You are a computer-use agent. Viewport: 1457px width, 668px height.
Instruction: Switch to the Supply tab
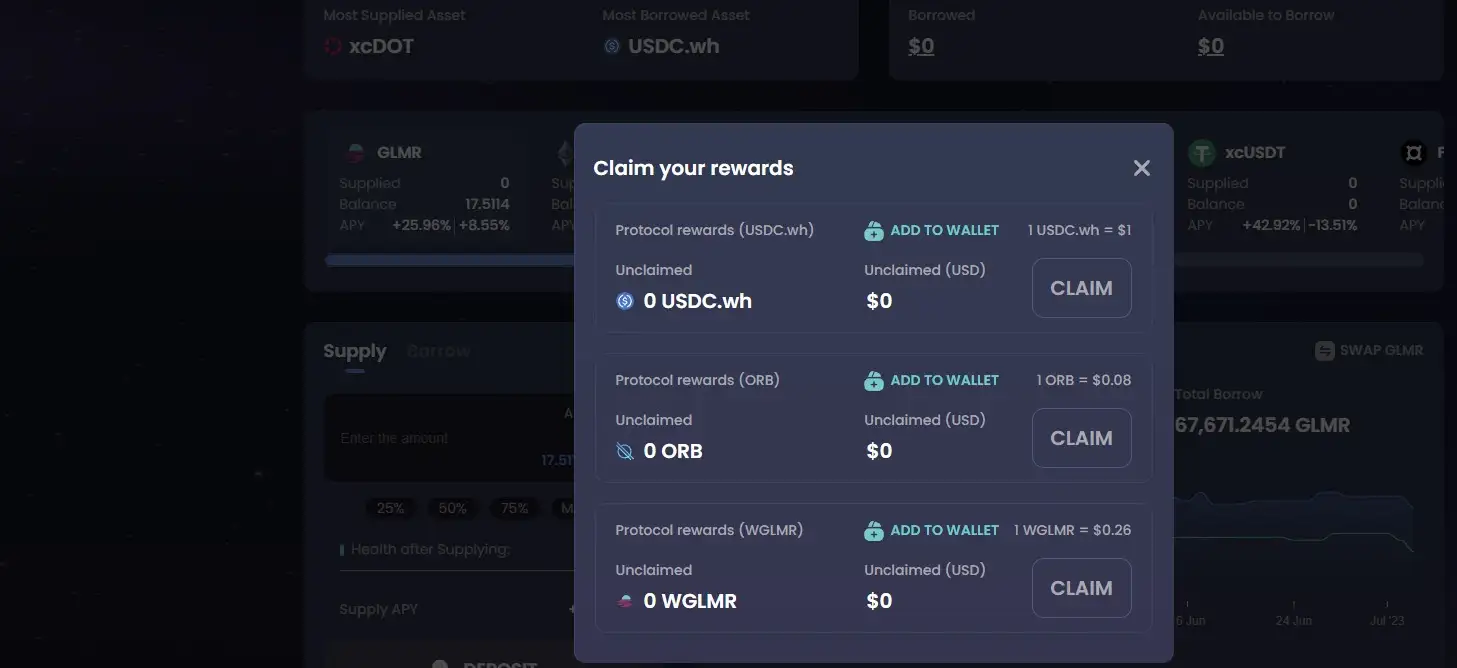tap(354, 351)
